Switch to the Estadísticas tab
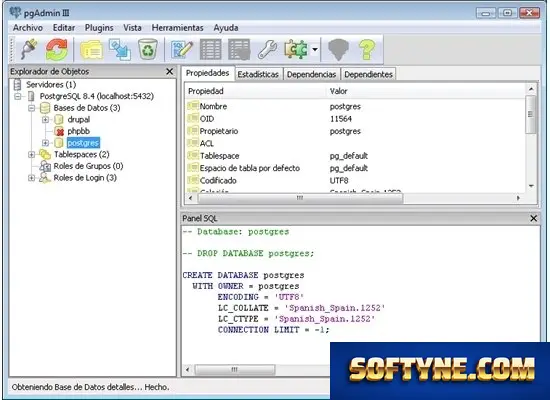This screenshot has width=550, height=400. pyautogui.click(x=258, y=74)
